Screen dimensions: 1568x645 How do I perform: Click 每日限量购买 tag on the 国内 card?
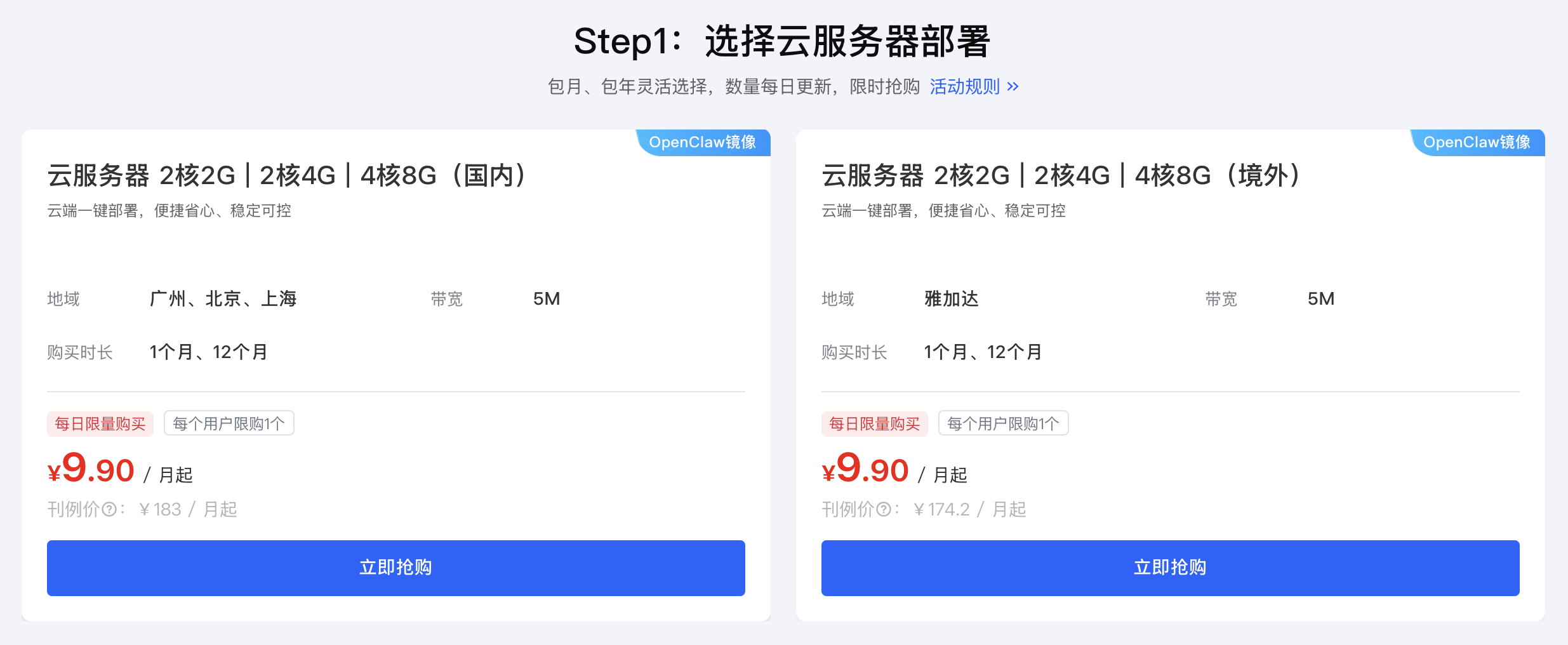point(100,423)
